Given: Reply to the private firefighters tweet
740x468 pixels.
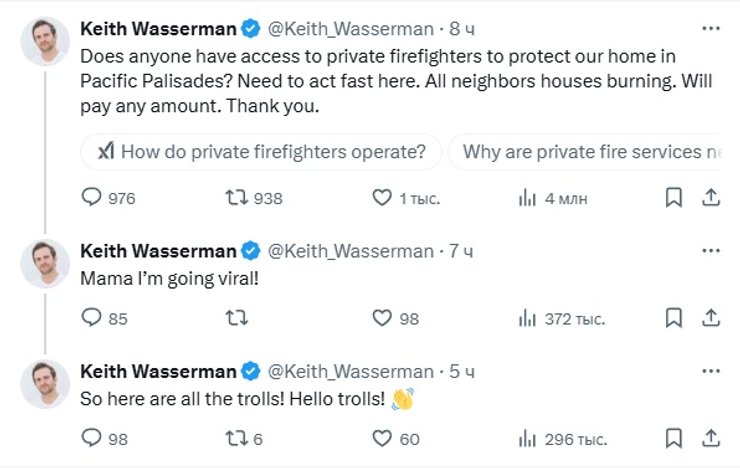Looking at the screenshot, I should [x=92, y=198].
